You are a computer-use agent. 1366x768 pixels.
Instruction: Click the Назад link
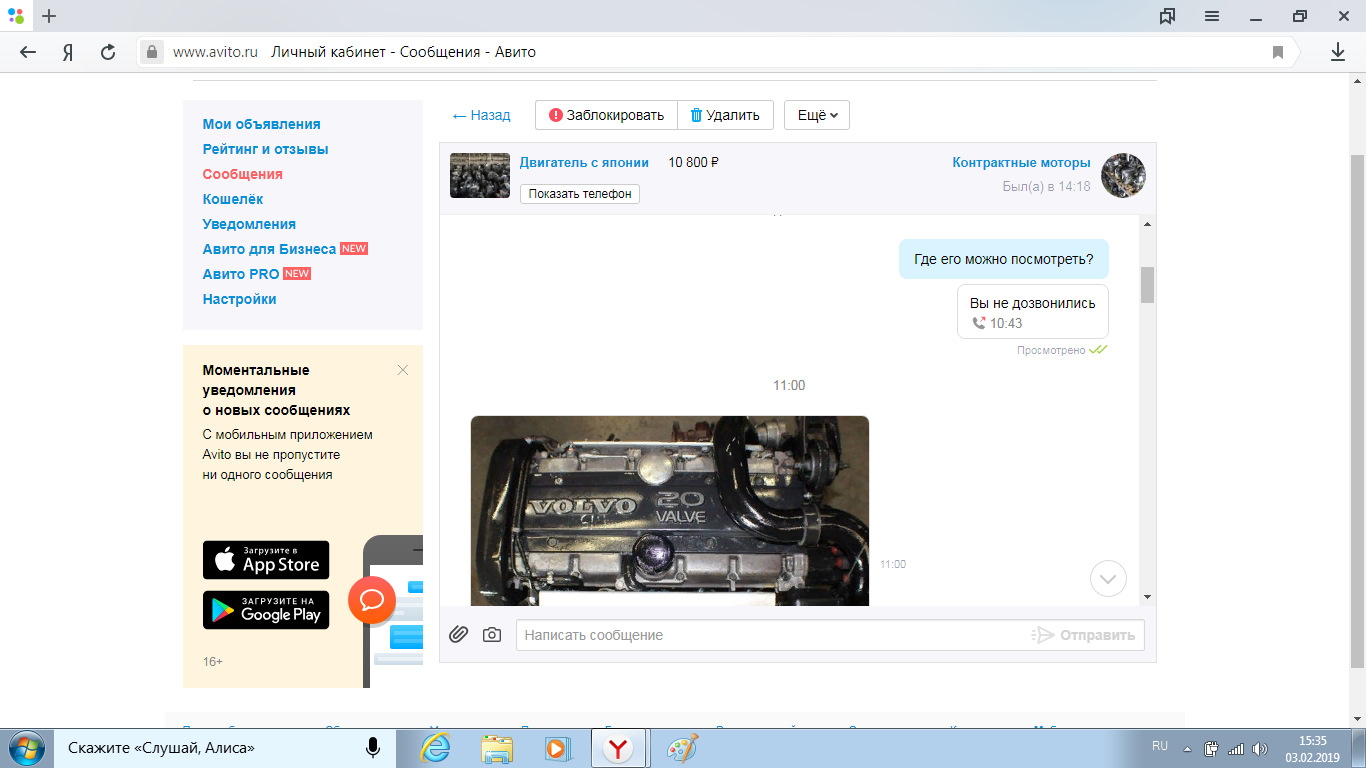click(x=481, y=115)
